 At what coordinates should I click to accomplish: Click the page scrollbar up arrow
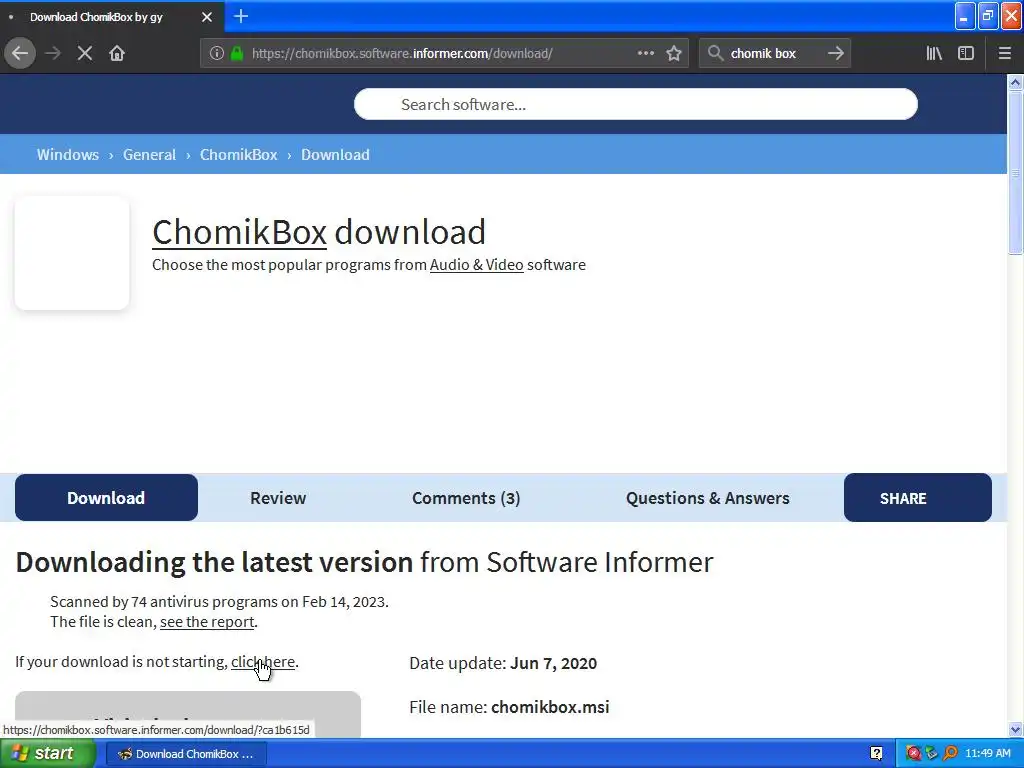(1015, 82)
